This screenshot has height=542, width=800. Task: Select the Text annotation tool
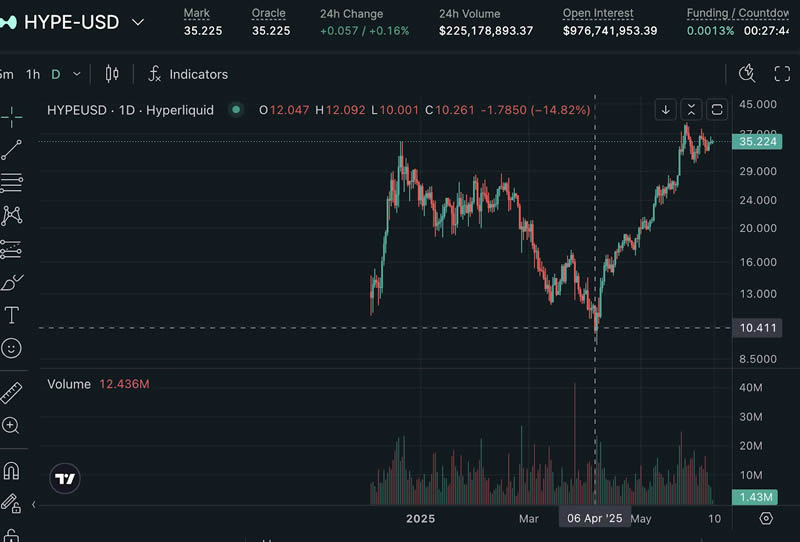pos(12,315)
